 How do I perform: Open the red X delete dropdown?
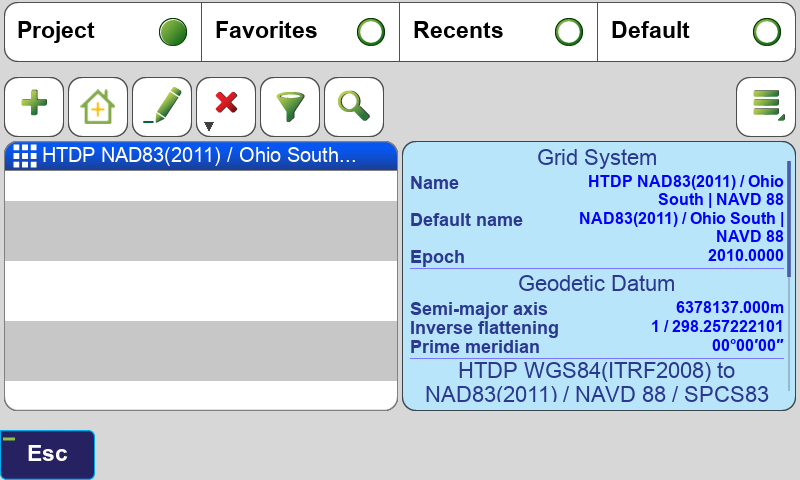(x=226, y=106)
